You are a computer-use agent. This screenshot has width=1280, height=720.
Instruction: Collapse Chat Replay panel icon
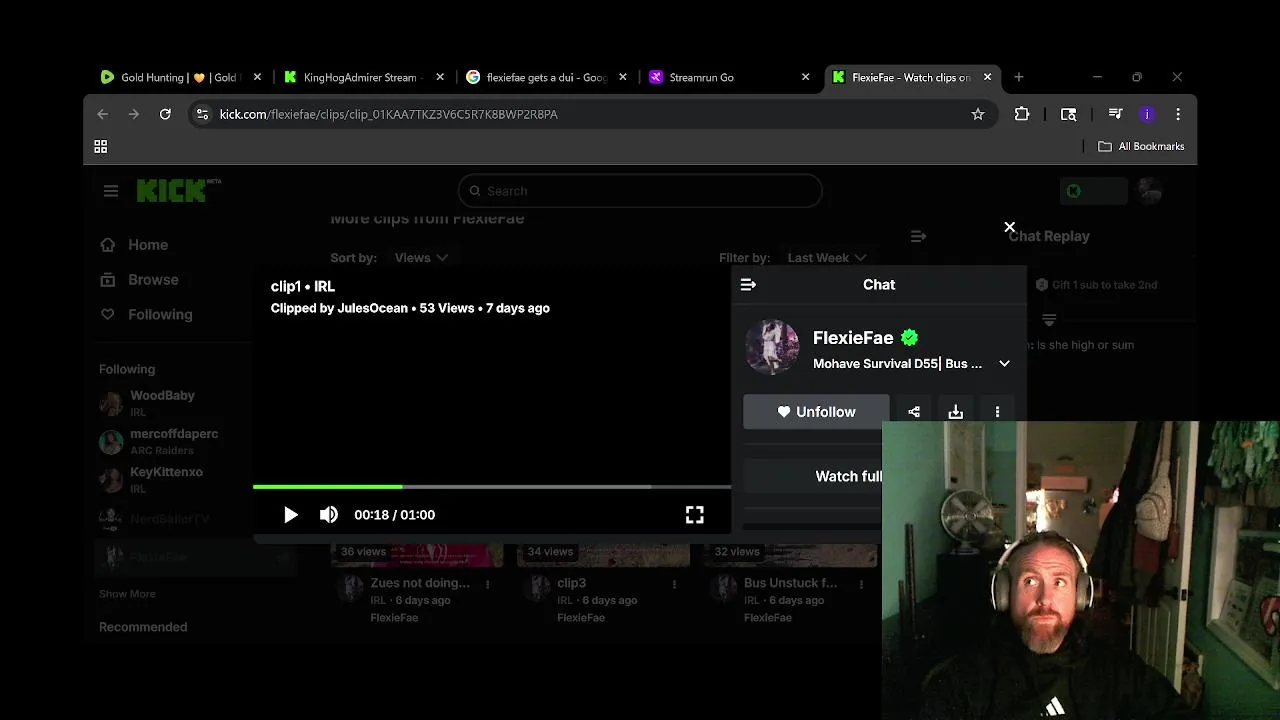[x=918, y=237]
